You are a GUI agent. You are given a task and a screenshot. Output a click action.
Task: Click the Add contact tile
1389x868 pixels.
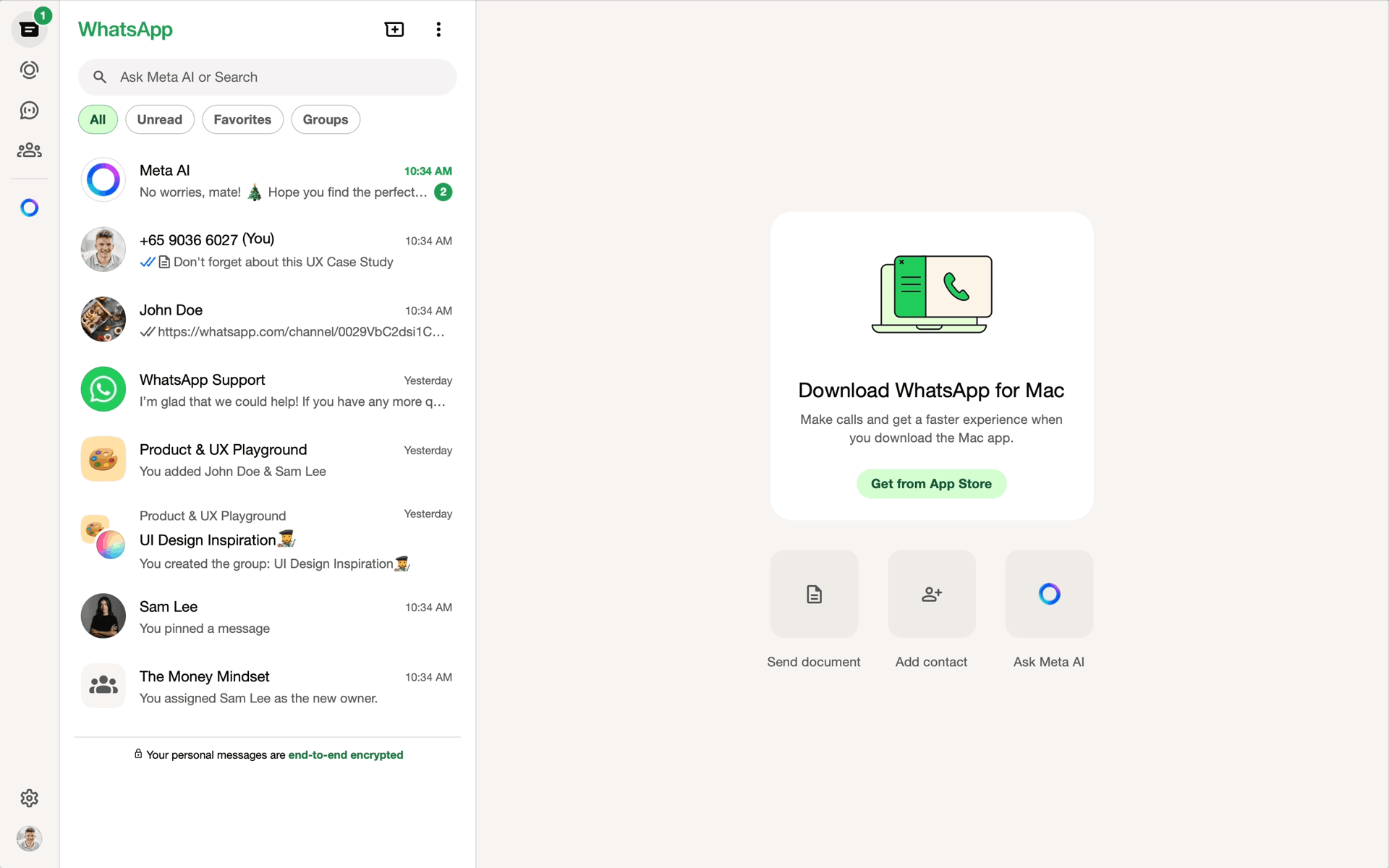point(932,594)
